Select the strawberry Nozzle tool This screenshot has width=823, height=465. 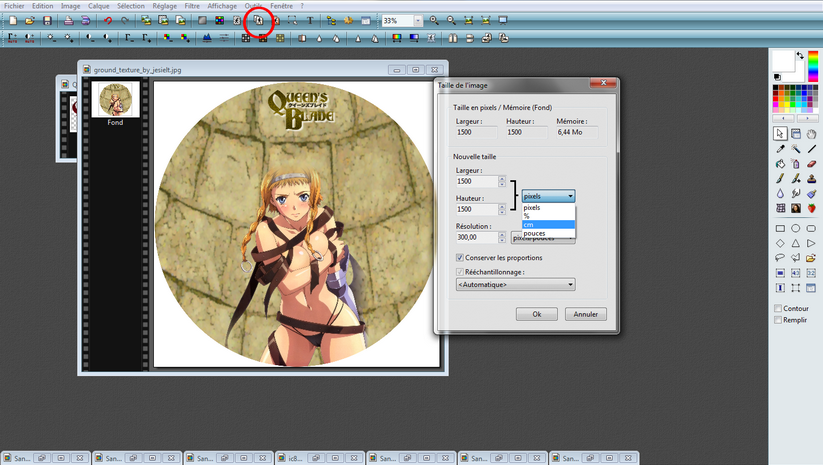(811, 208)
